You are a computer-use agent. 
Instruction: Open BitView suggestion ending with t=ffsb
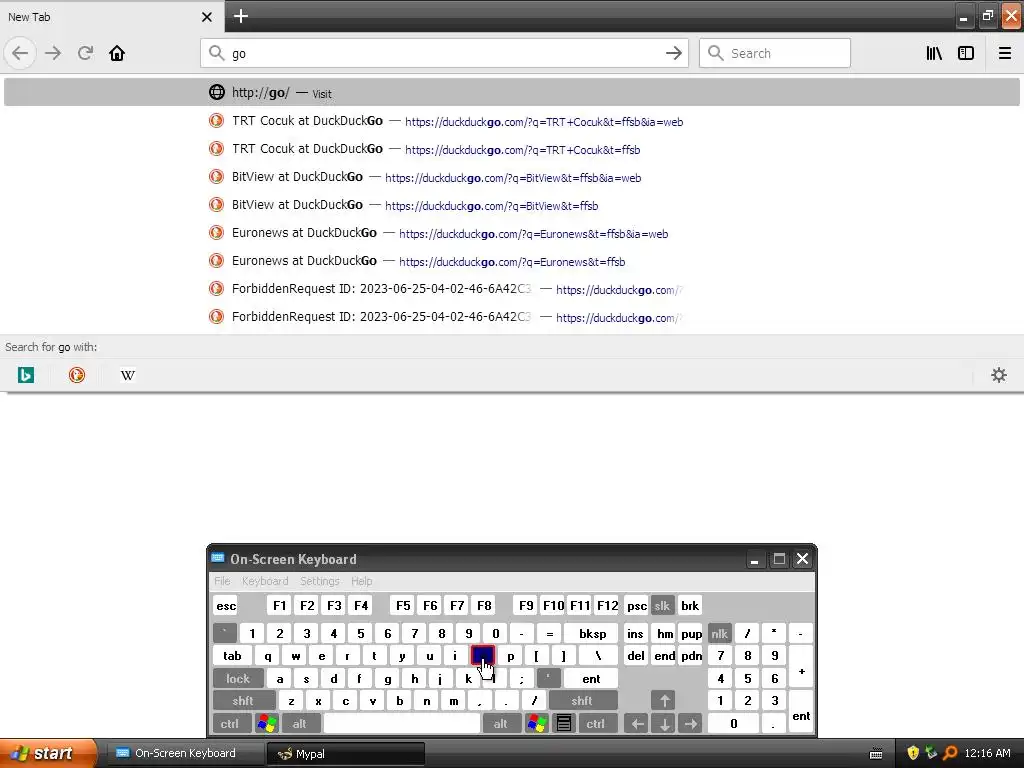[512, 205]
